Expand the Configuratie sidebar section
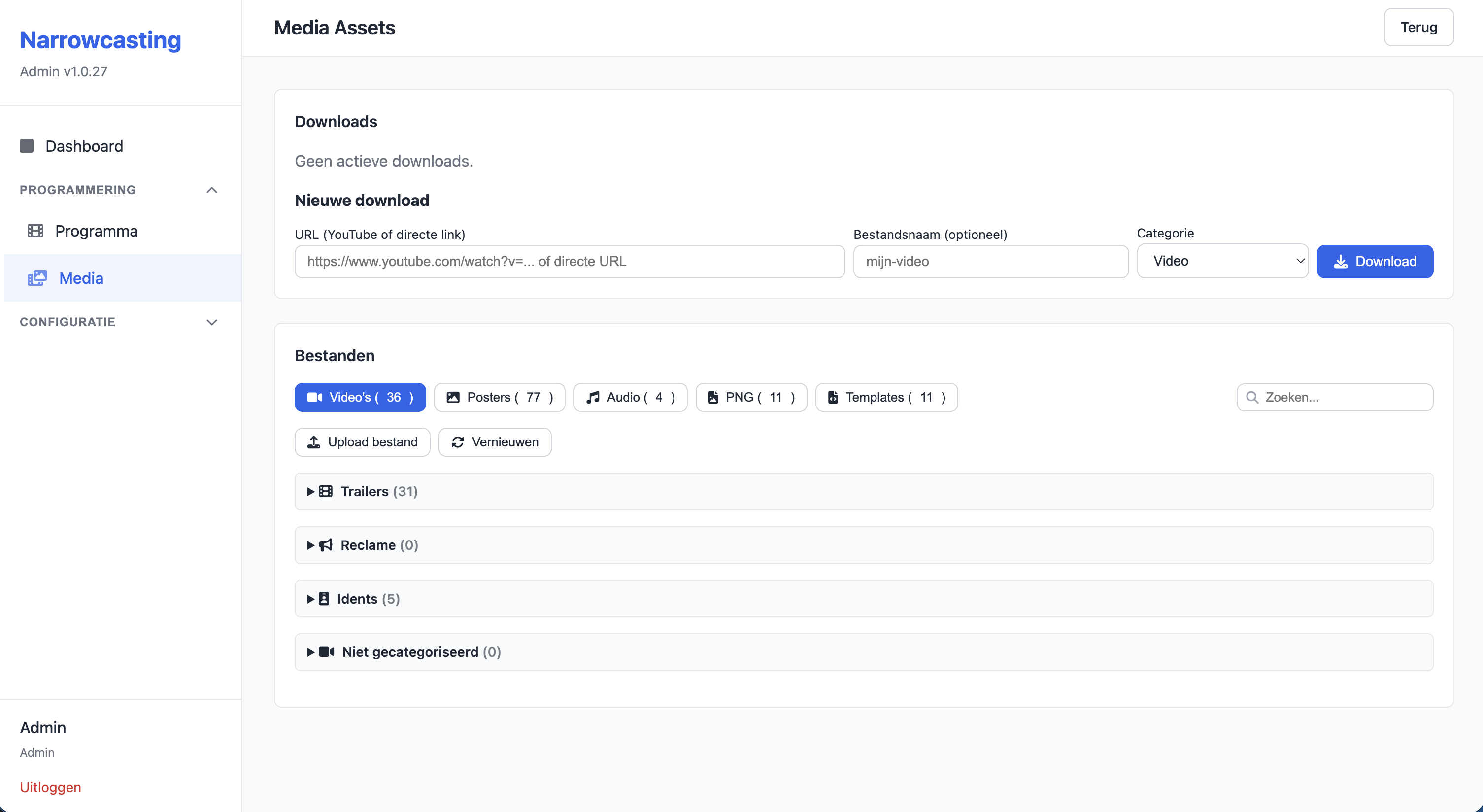Viewport: 1483px width, 812px height. 211,322
